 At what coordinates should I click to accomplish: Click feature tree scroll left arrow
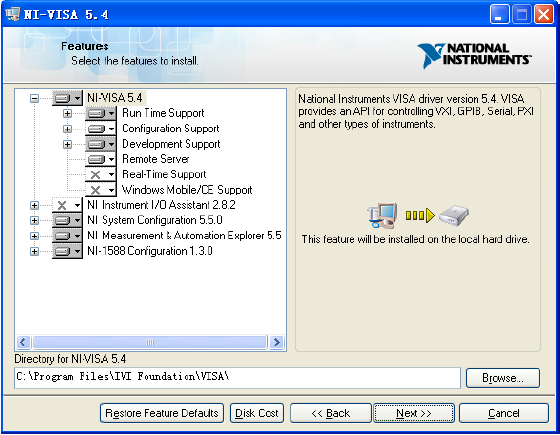23,342
